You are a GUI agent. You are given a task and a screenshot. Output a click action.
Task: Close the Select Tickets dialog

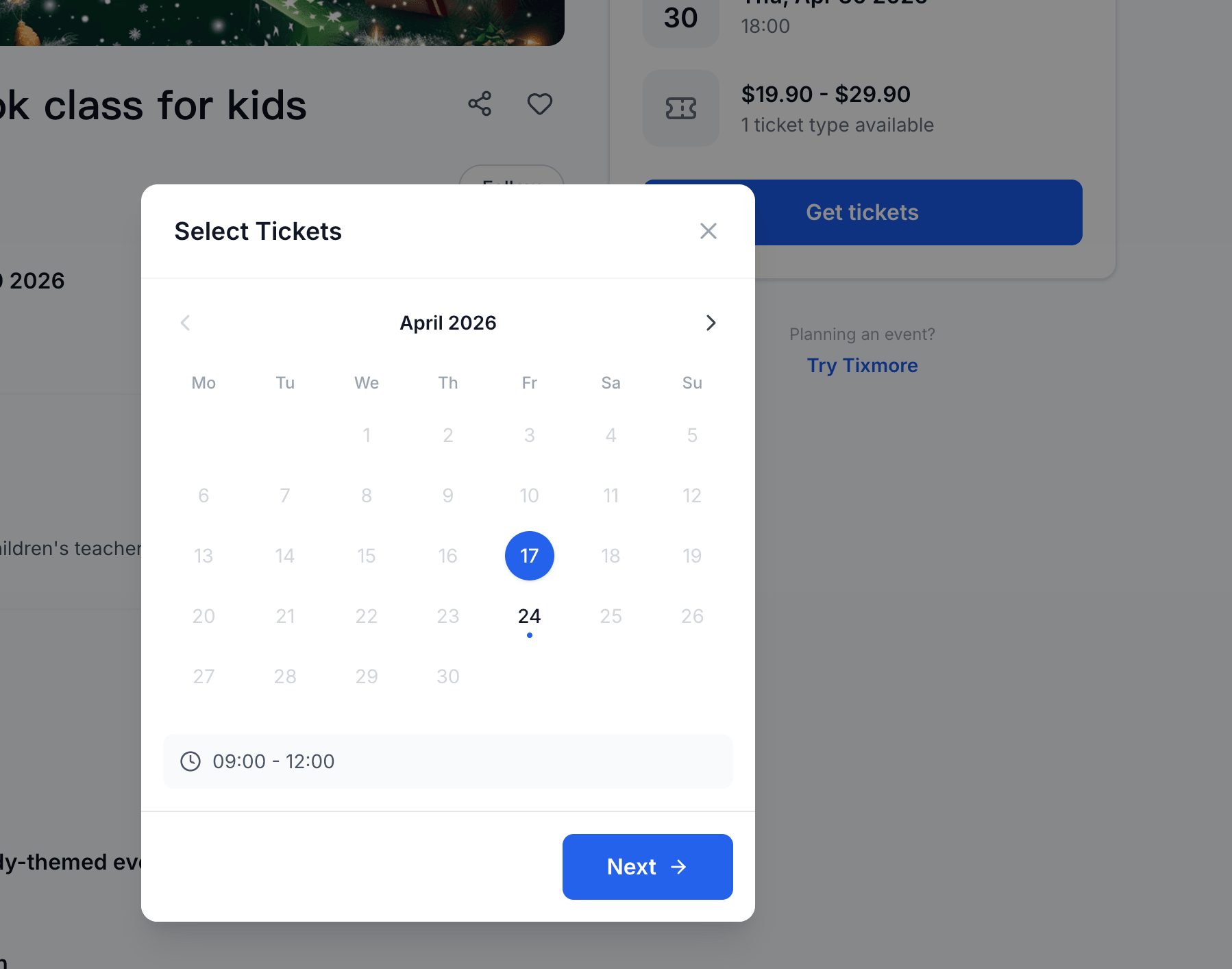click(x=708, y=231)
